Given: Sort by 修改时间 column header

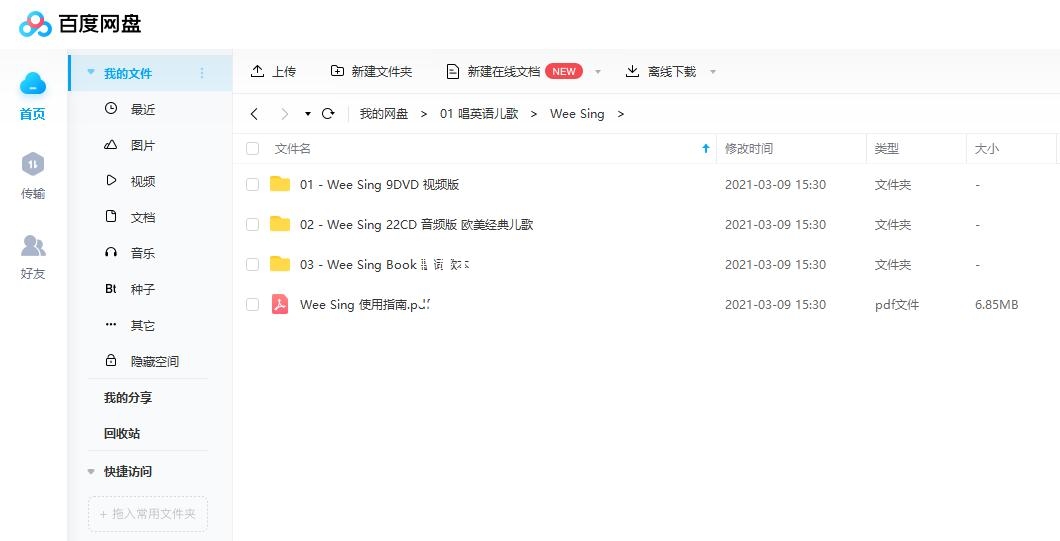Looking at the screenshot, I should tap(748, 149).
